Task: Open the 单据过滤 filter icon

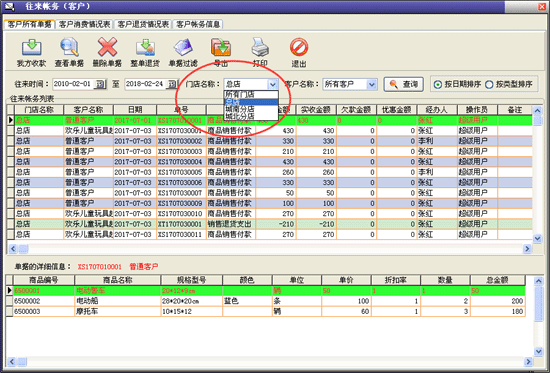Action: tap(183, 47)
